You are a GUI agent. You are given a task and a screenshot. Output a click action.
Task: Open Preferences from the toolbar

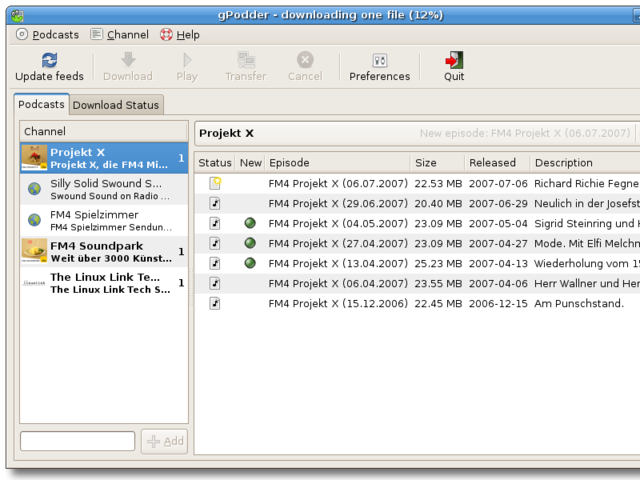point(380,67)
